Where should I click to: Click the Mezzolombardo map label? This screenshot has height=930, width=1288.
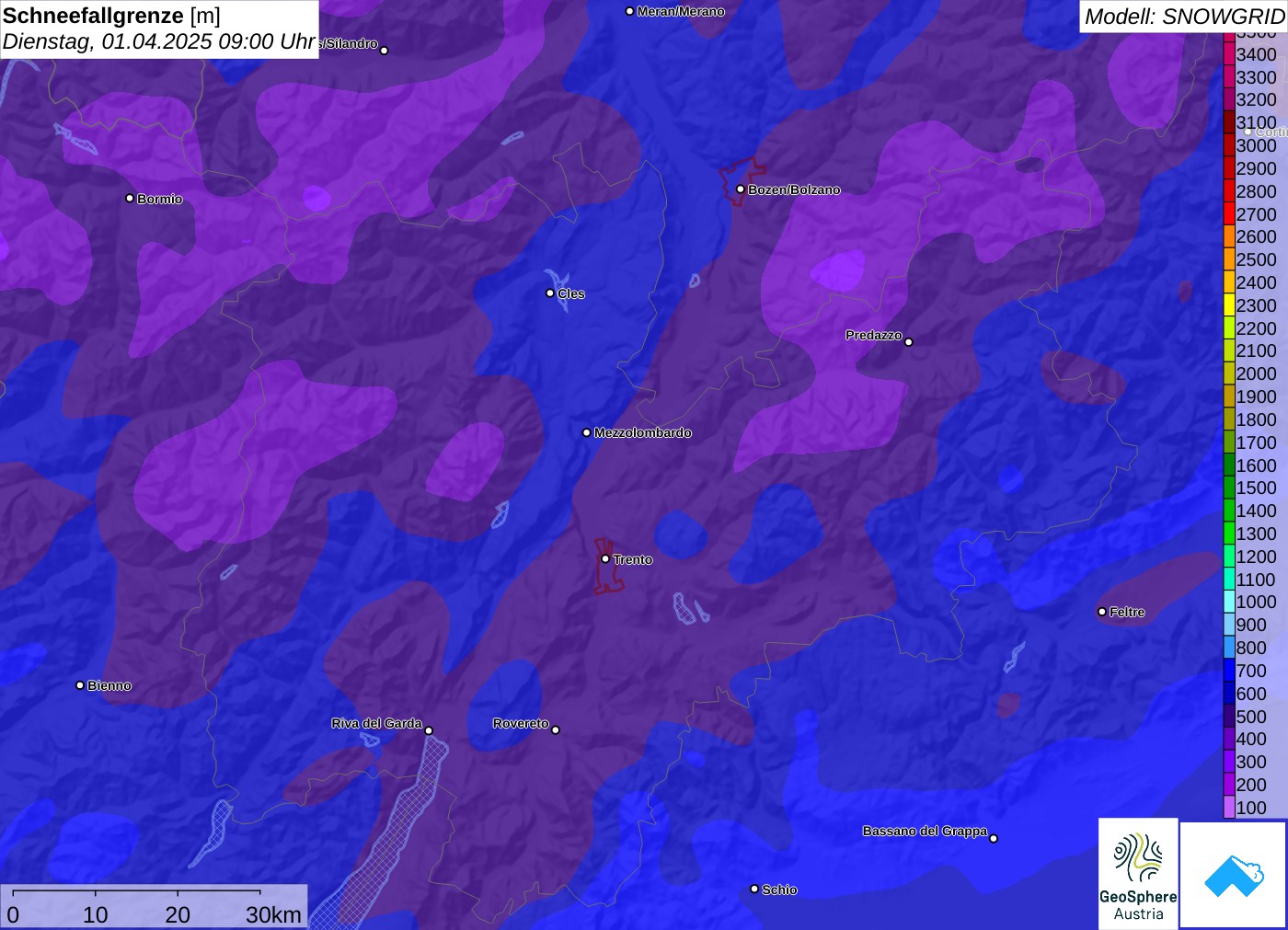pos(642,432)
